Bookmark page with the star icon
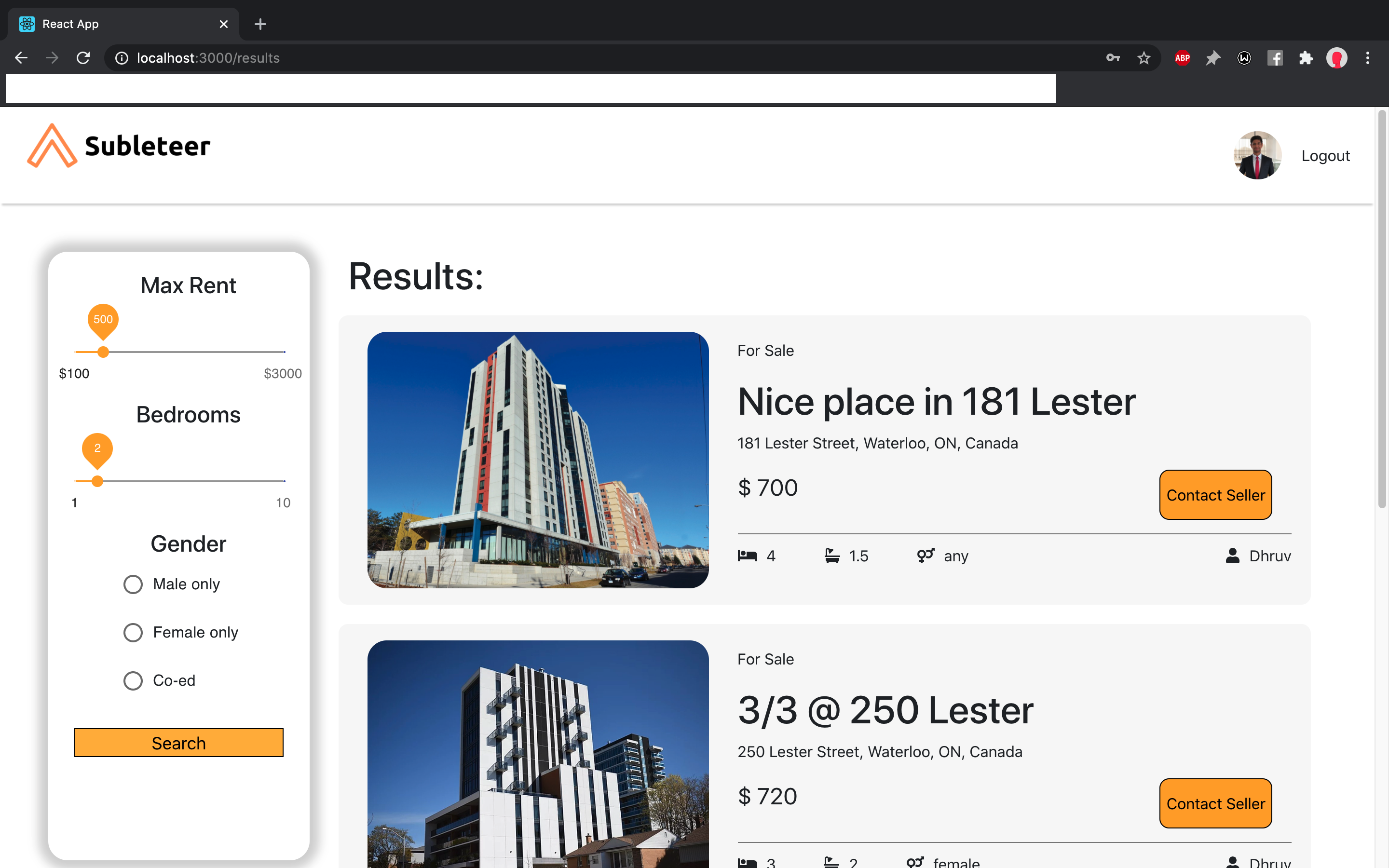 tap(1144, 58)
